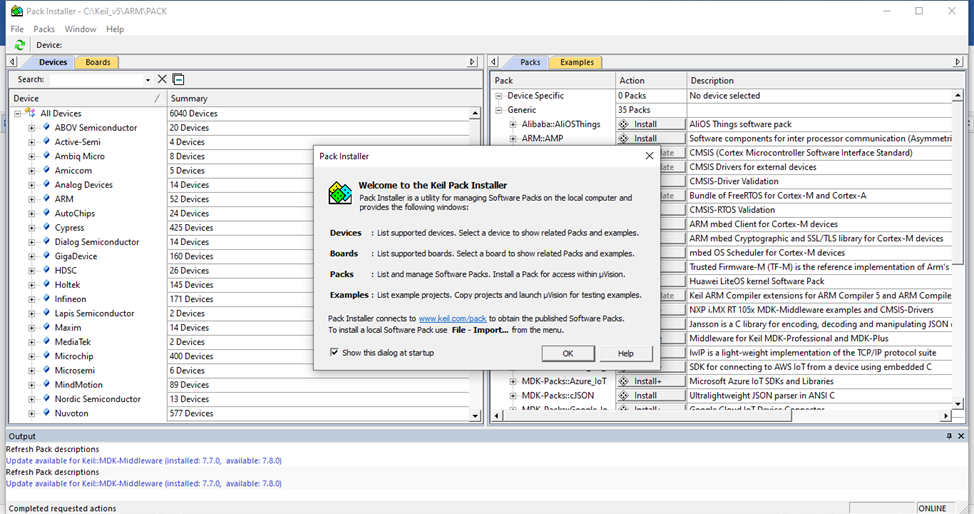Open the Window menu
974x514 pixels.
click(81, 29)
